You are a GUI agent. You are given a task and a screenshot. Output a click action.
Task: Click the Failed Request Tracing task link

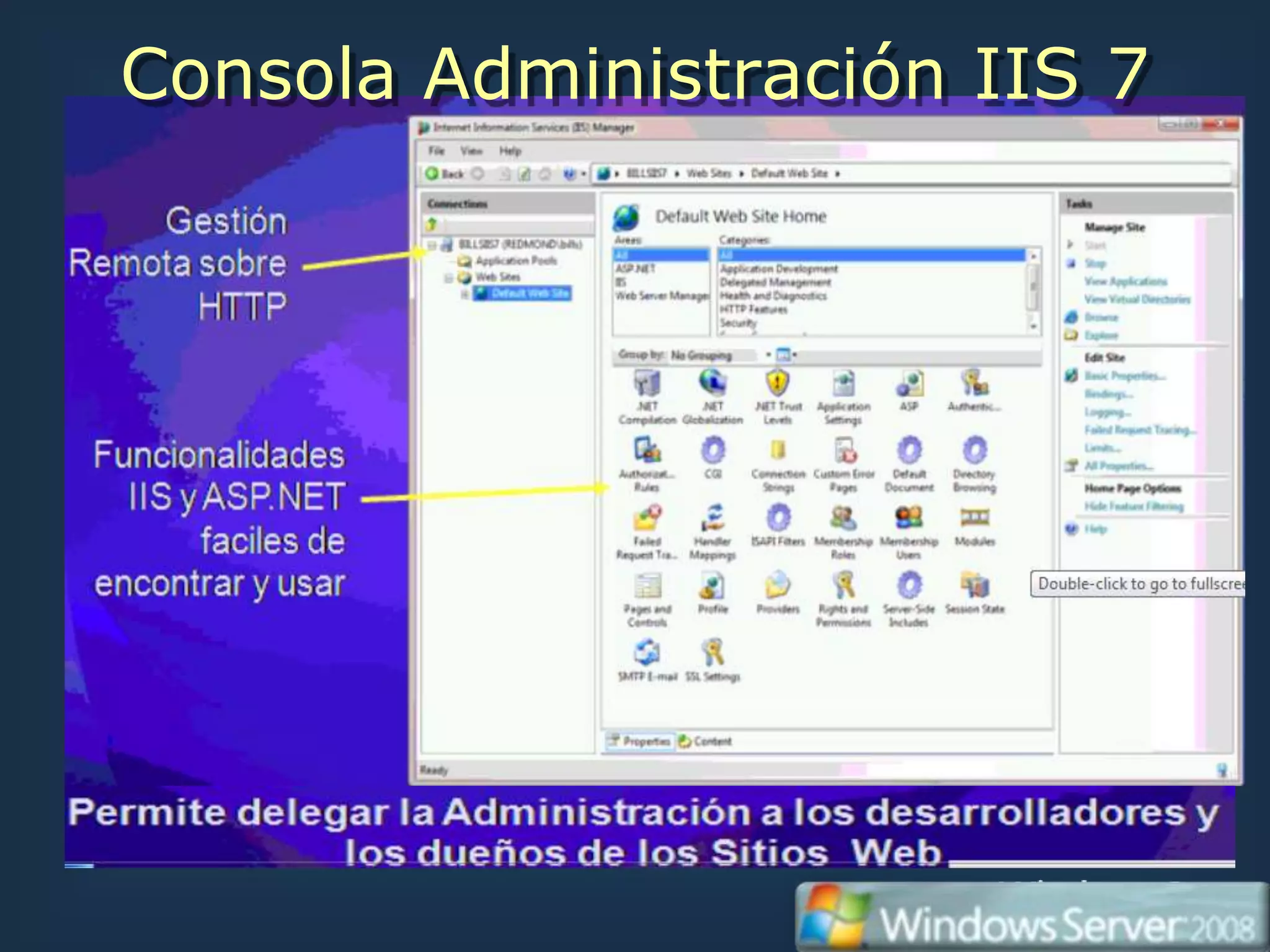(1140, 430)
